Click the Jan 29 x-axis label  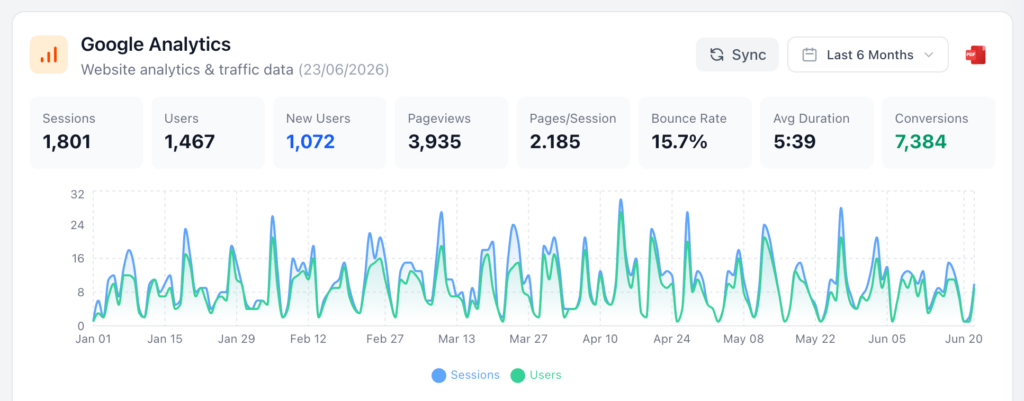tap(237, 339)
